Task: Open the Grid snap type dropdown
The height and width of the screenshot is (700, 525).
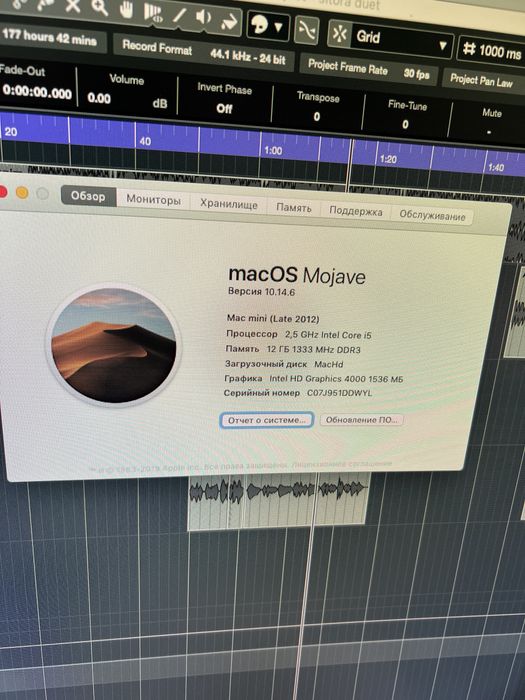Action: pyautogui.click(x=401, y=39)
